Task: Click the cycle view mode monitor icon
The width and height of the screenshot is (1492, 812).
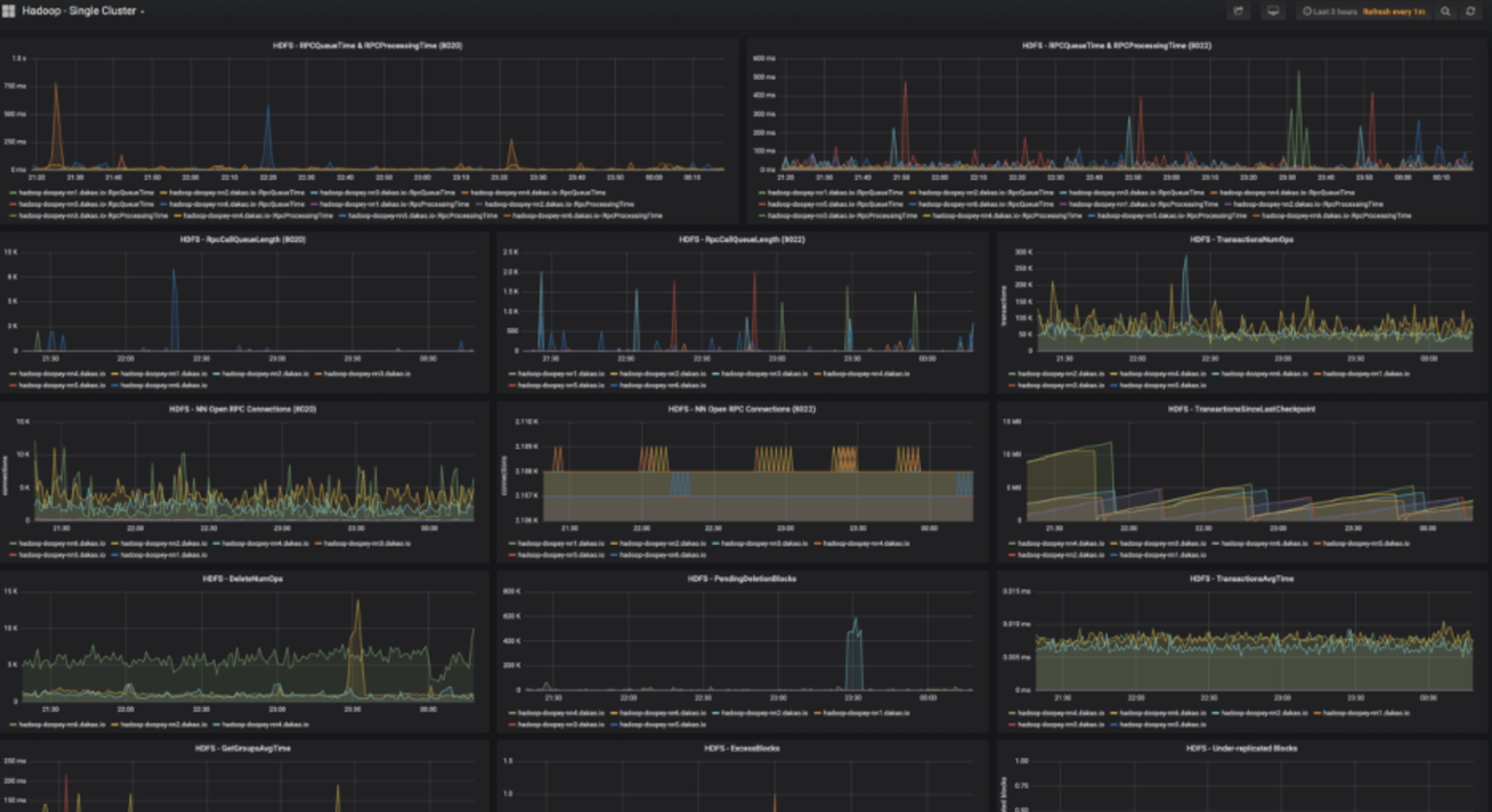Action: (1273, 12)
